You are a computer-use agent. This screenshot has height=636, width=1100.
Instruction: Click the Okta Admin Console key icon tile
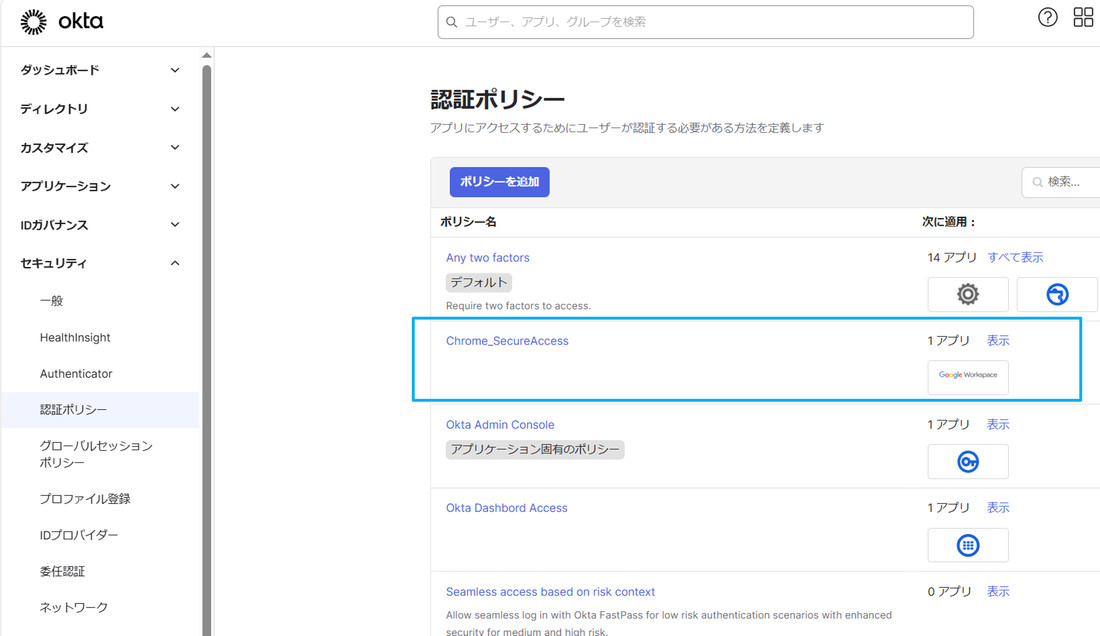(968, 461)
